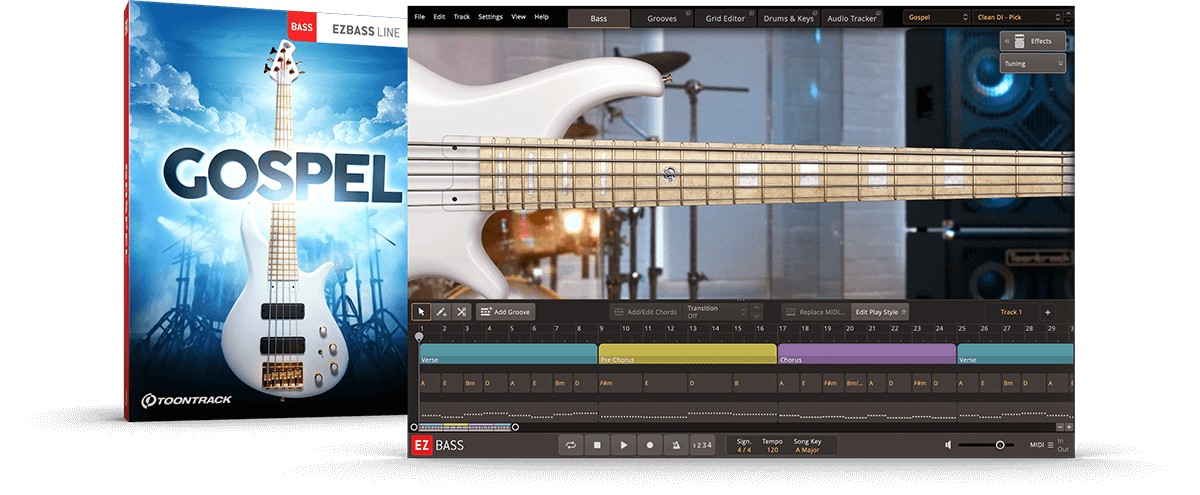Click the F#m chord under Pre Chorus
This screenshot has height=495, width=1200.
click(620, 383)
